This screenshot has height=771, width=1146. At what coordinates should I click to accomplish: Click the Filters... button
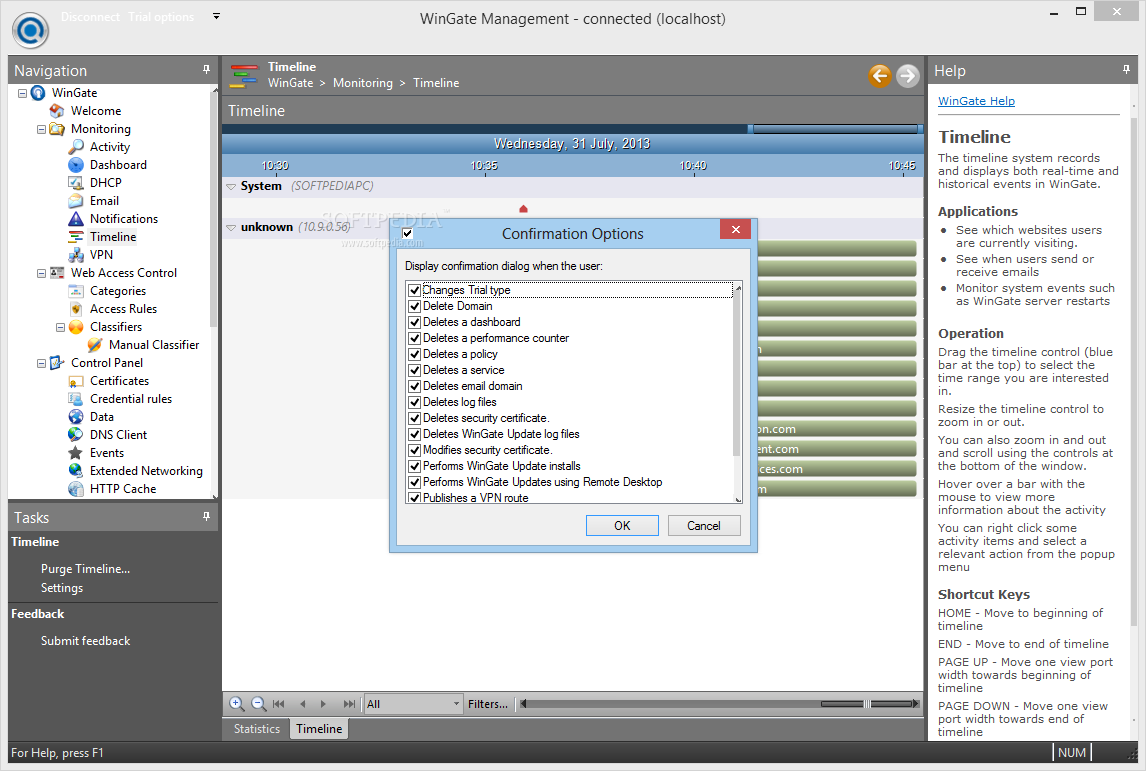[x=488, y=704]
